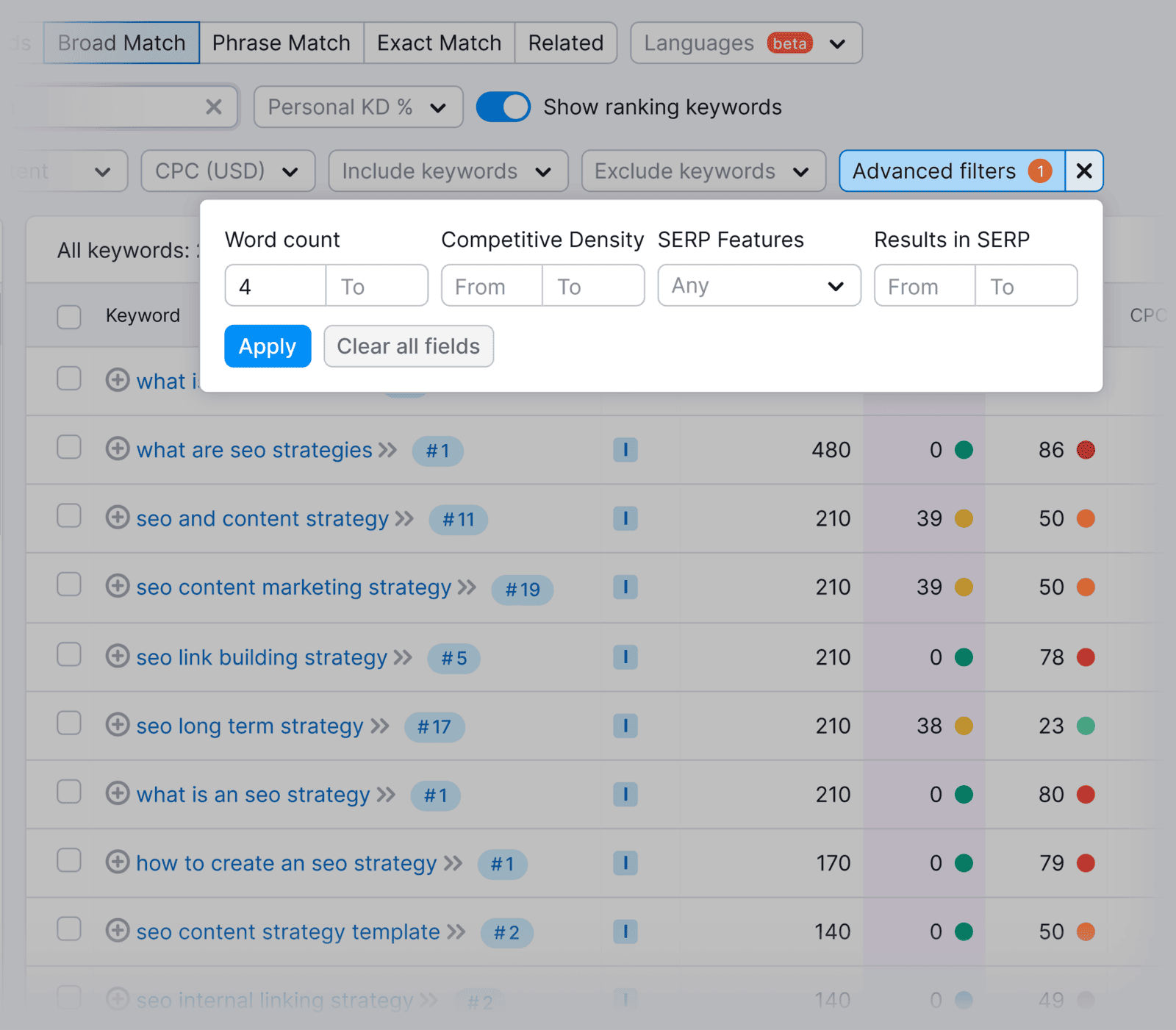Switch to Phrase Match tab
The width and height of the screenshot is (1176, 1030).
[x=282, y=43]
